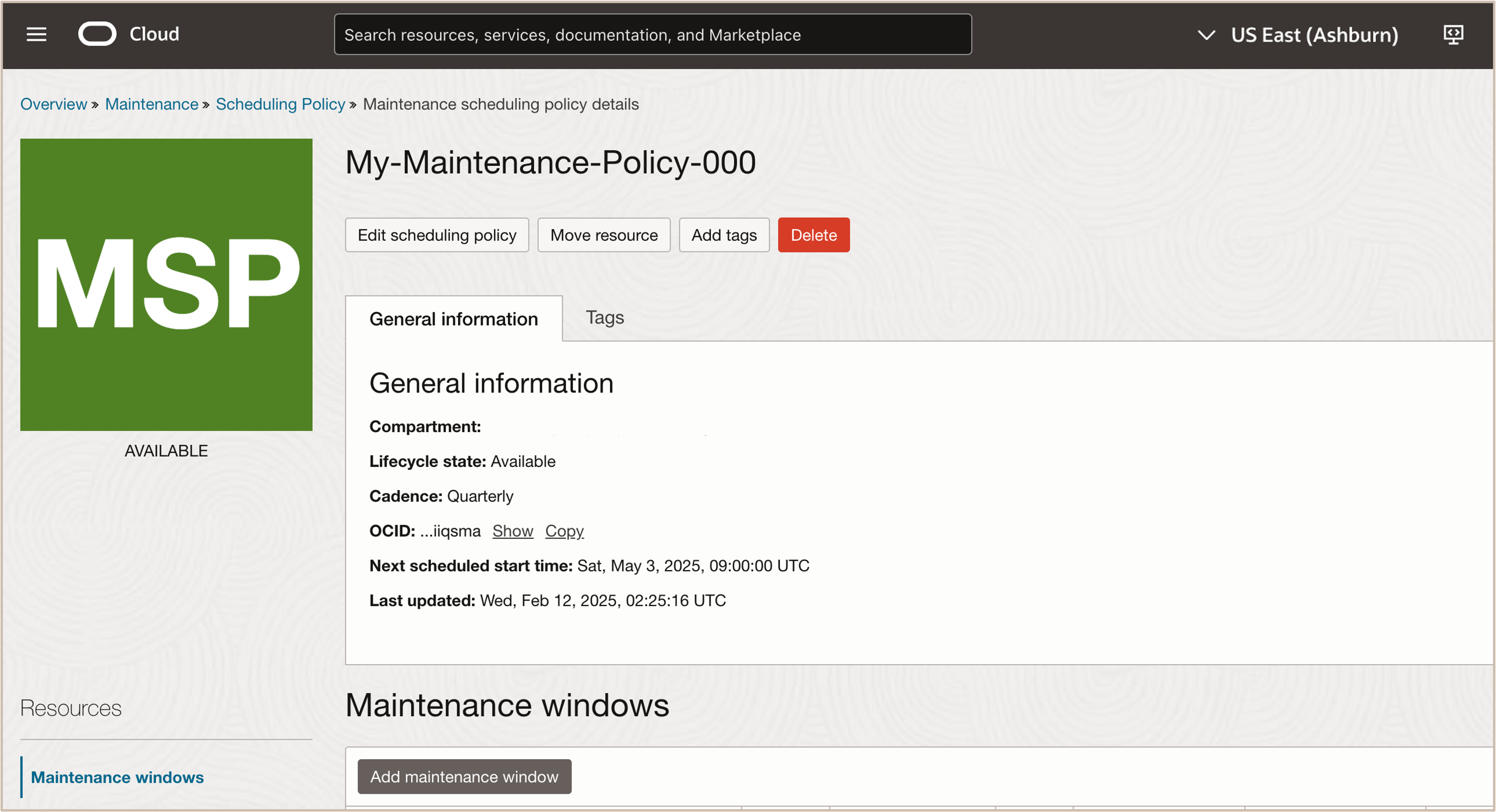Expand the region selector chevron
This screenshot has height=812, width=1496.
tap(1206, 35)
